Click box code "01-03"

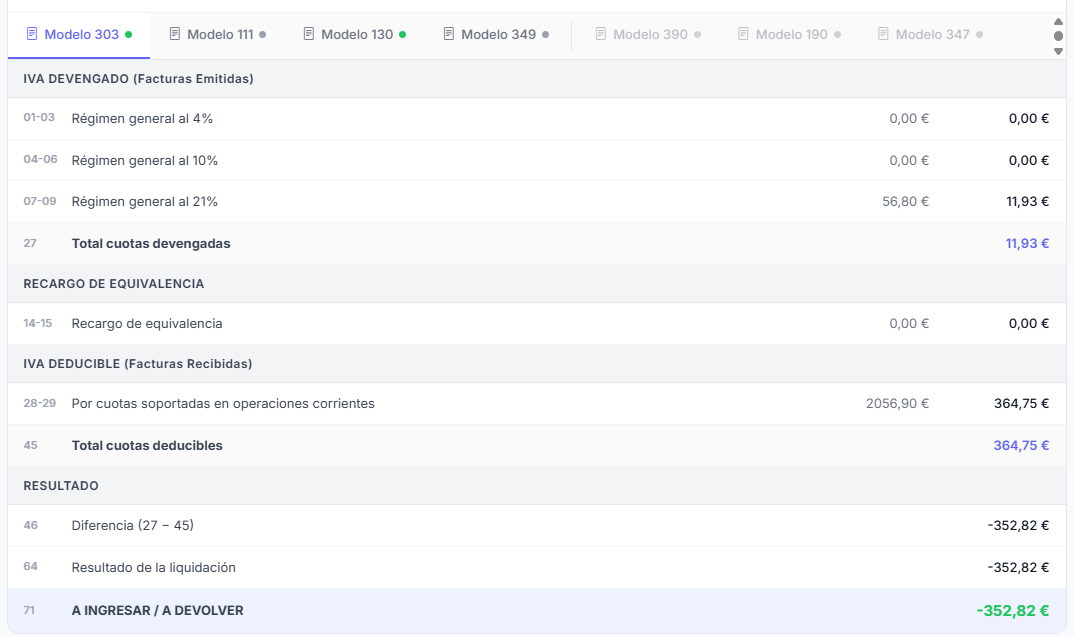pos(39,117)
